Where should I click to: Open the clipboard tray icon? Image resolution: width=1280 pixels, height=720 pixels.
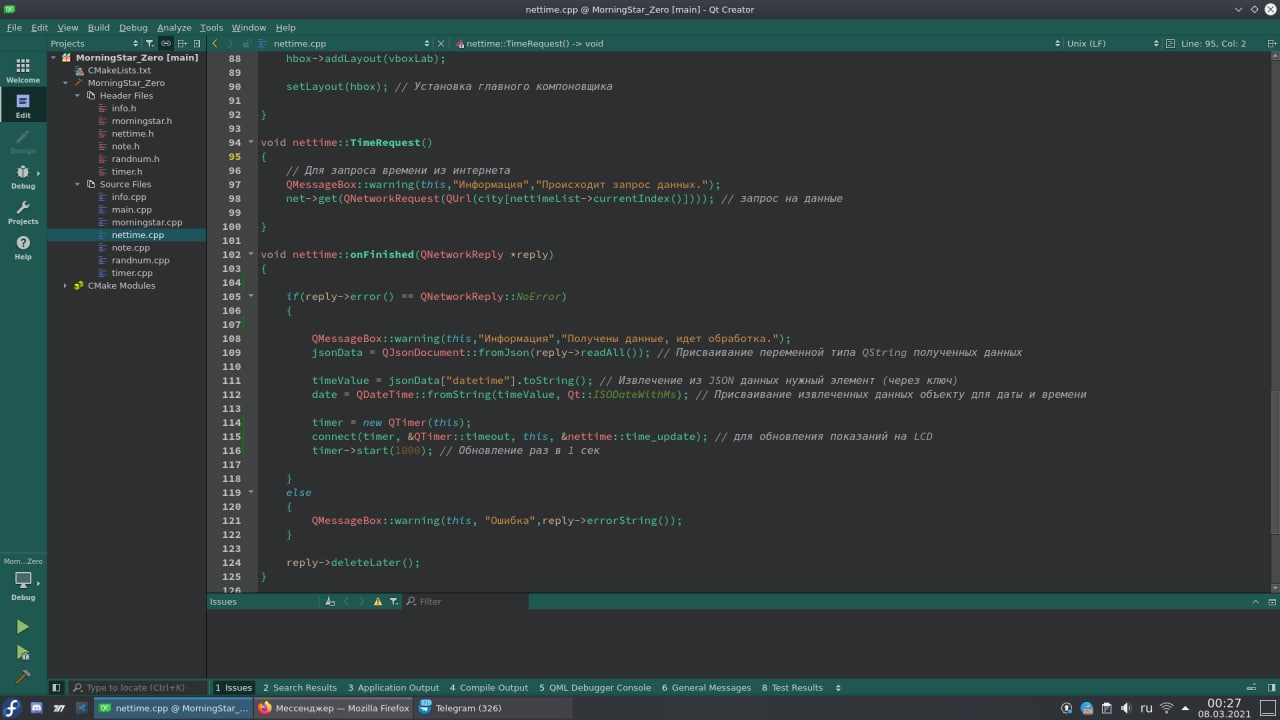(1107, 708)
